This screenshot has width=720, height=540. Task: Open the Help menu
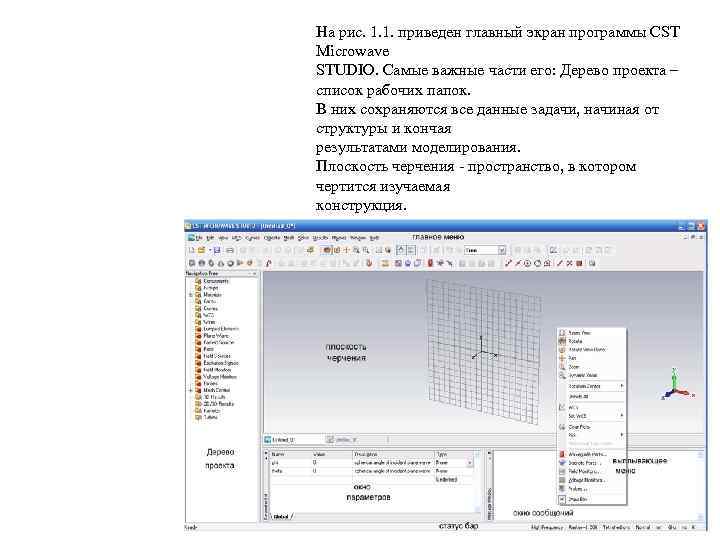tap(375, 238)
